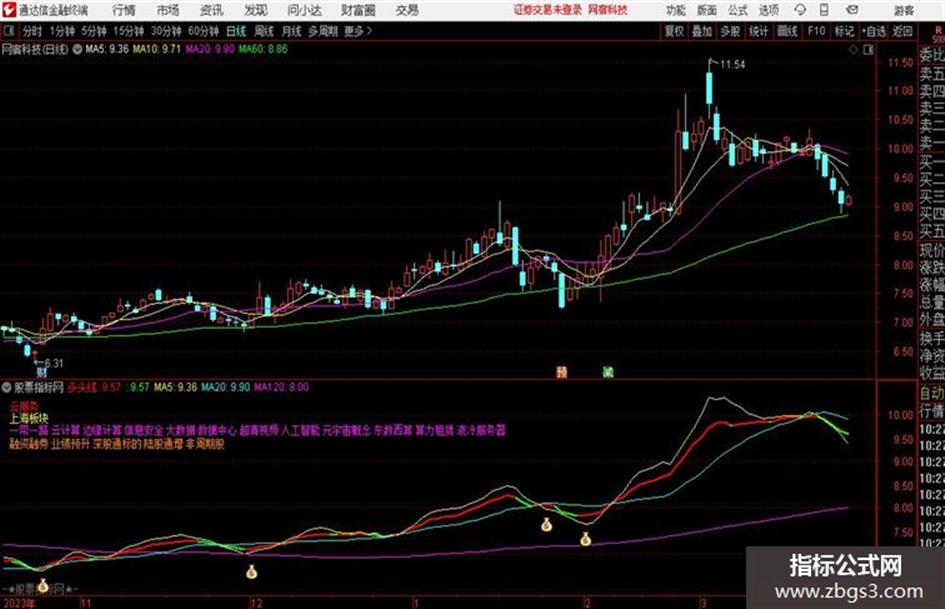Viewport: 945px width, 609px height.
Task: Open main chart indicator dropdown beside 网宿科技(日线)
Action: click(x=77, y=49)
